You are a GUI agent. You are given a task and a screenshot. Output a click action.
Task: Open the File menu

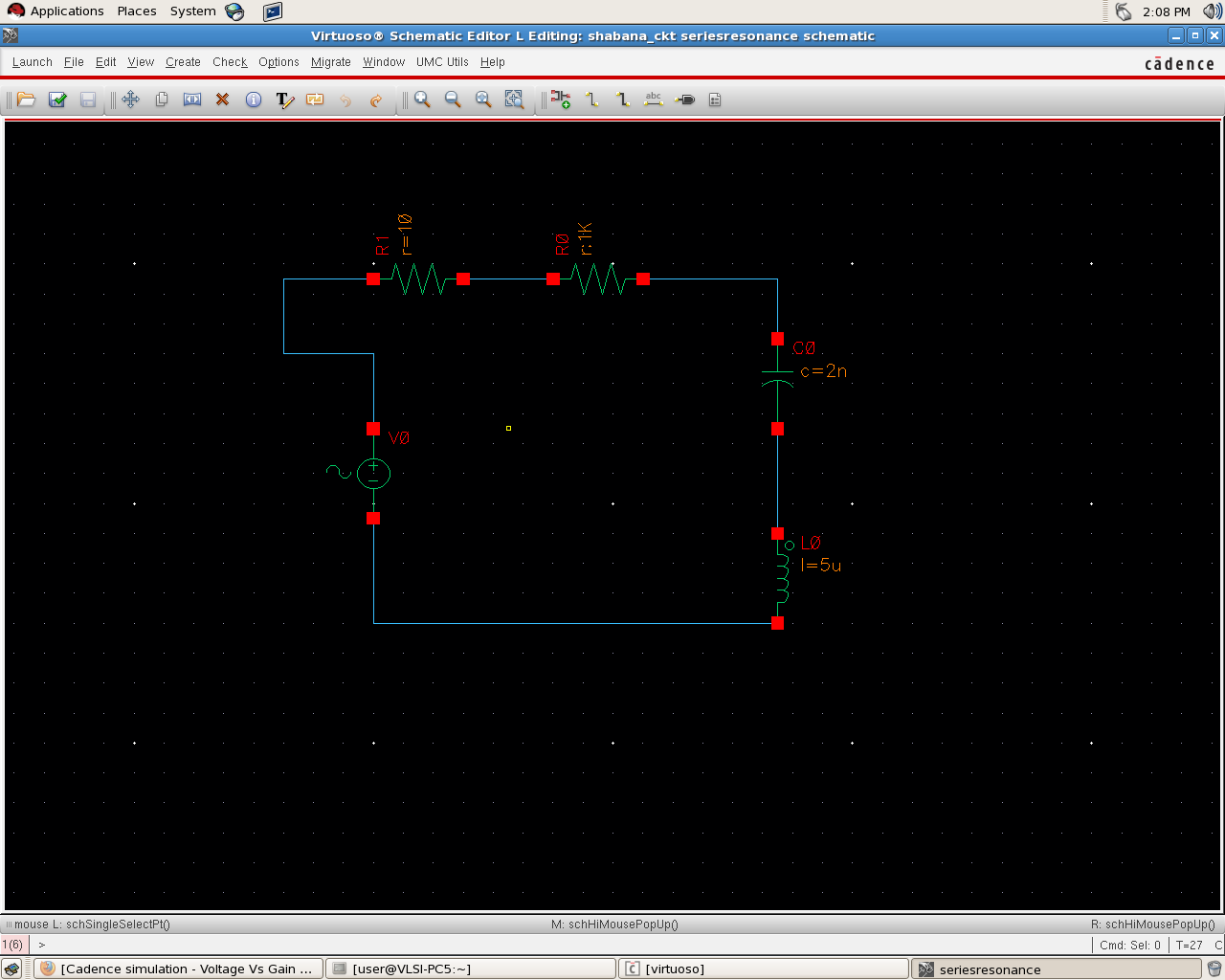click(x=74, y=62)
